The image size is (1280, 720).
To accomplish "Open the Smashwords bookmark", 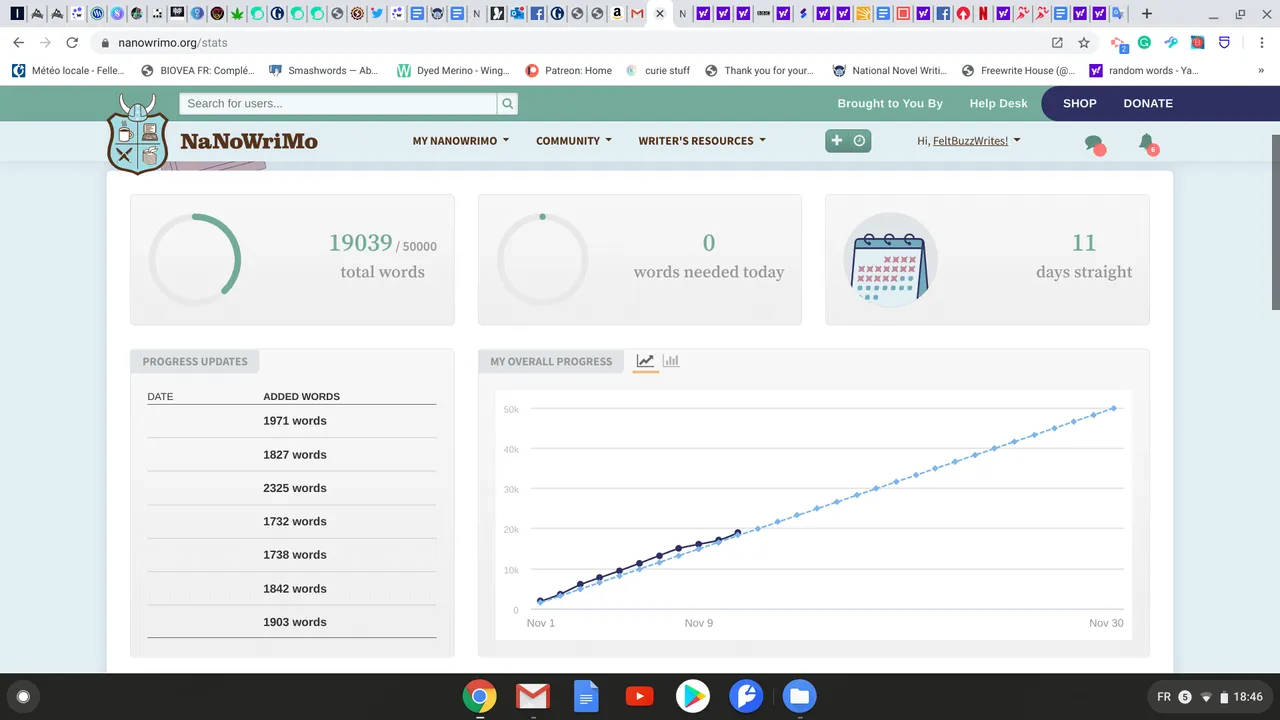I will point(324,71).
